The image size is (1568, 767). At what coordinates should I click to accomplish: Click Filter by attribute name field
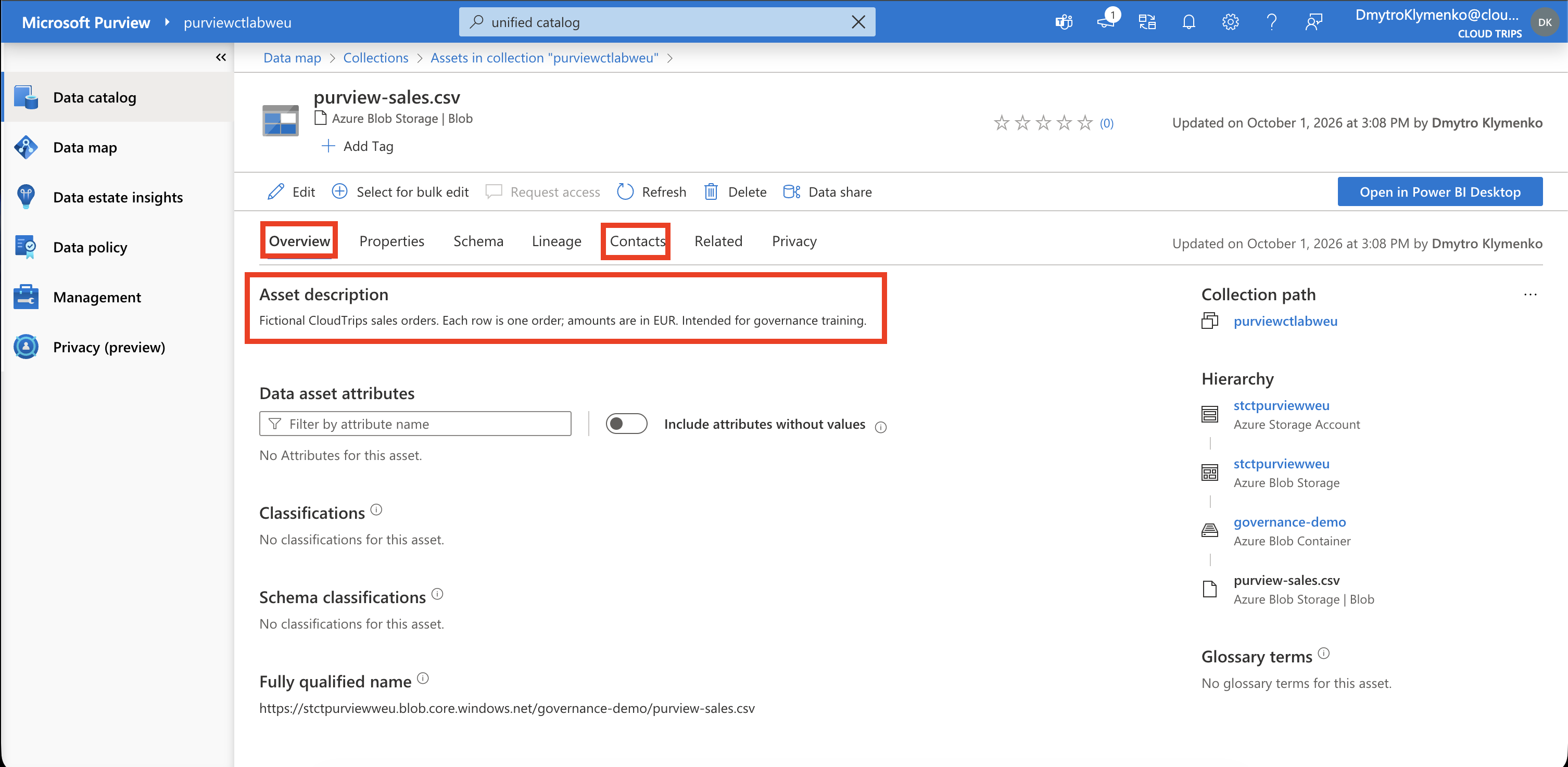click(415, 424)
